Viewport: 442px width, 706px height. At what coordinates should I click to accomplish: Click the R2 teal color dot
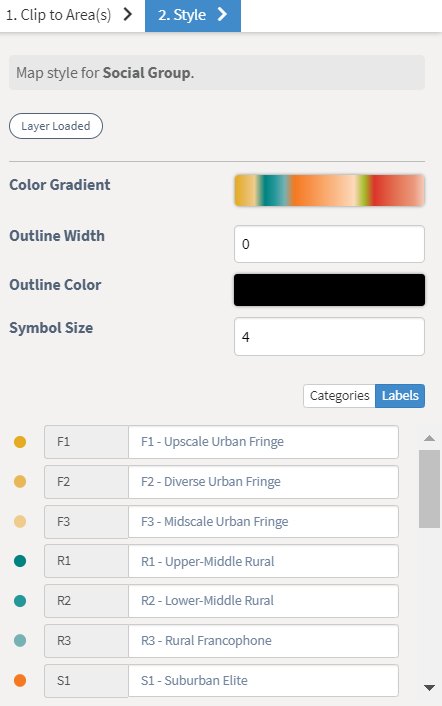click(20, 601)
